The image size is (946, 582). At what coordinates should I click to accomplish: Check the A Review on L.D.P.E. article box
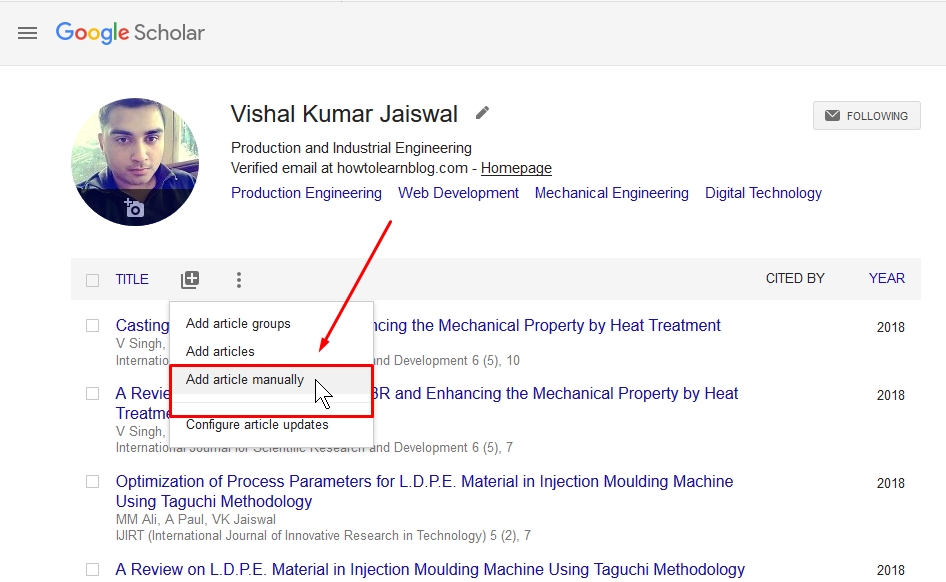pos(92,570)
